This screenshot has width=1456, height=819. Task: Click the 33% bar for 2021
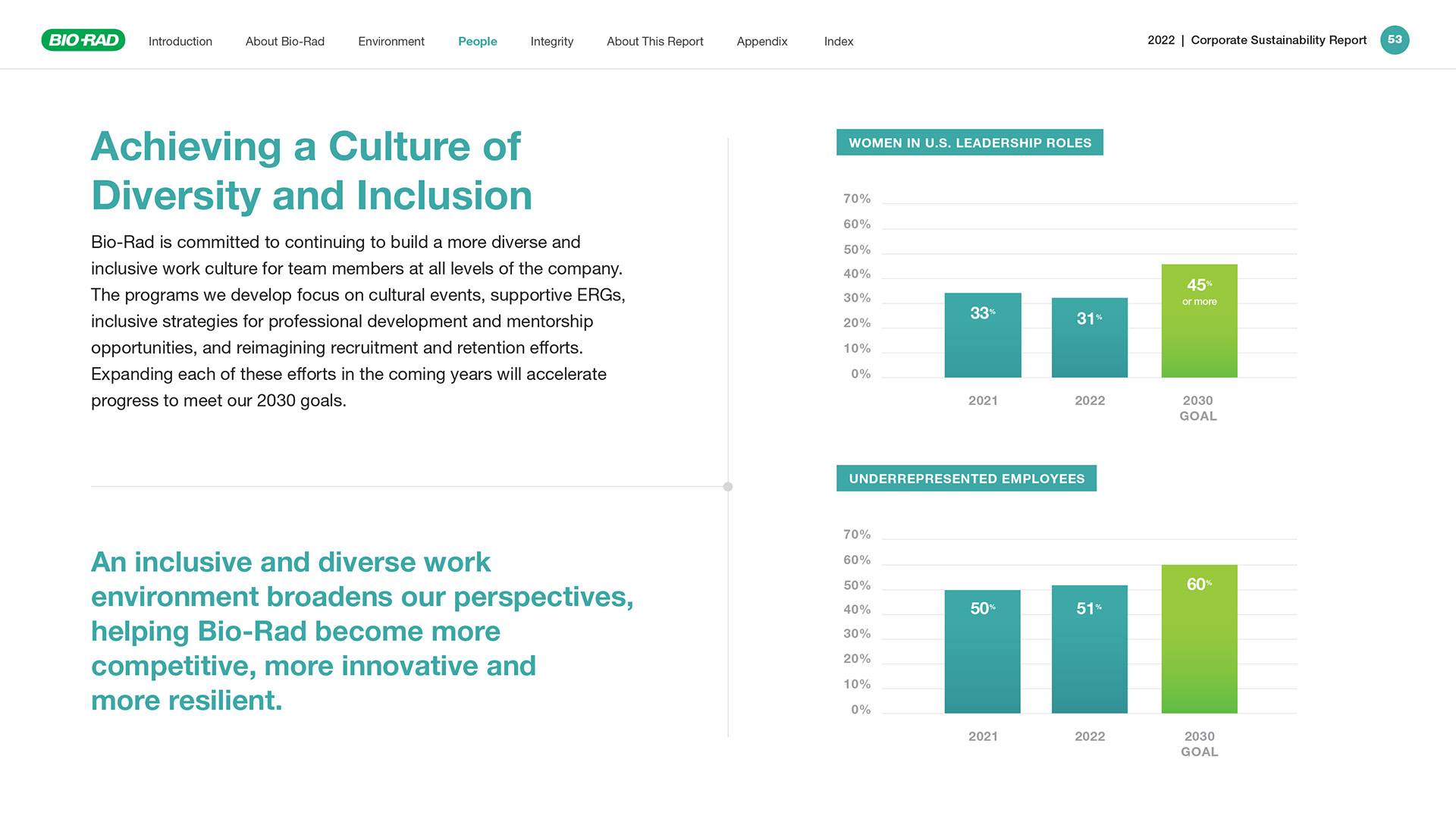[x=983, y=335]
